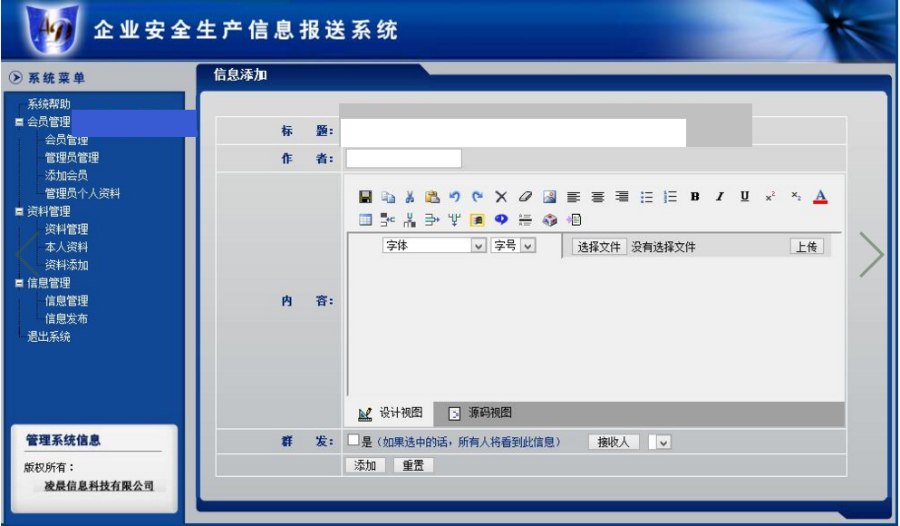Image resolution: width=900 pixels, height=526 pixels.
Task: Click the Cut scissors icon
Action: pos(410,196)
